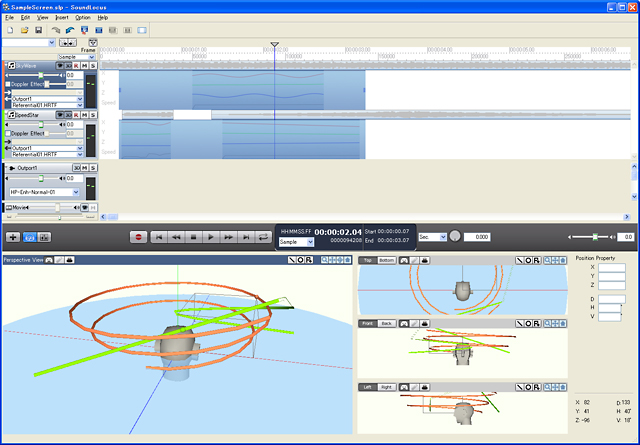The image size is (640, 445).
Task: Click the Undo arrow toolbar icon
Action: pyautogui.click(x=56, y=30)
